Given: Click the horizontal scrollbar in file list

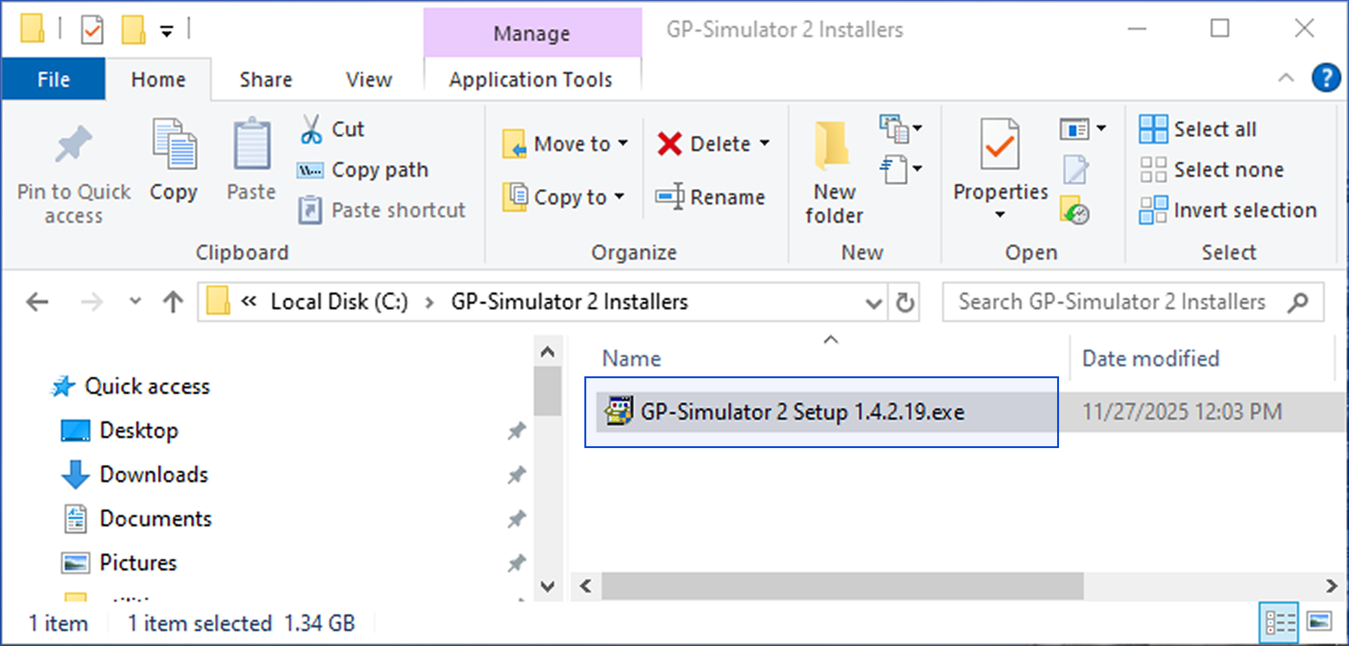Looking at the screenshot, I should pos(842,585).
